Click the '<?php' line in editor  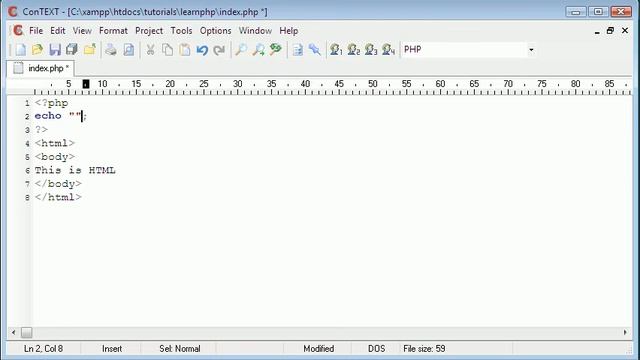51,103
